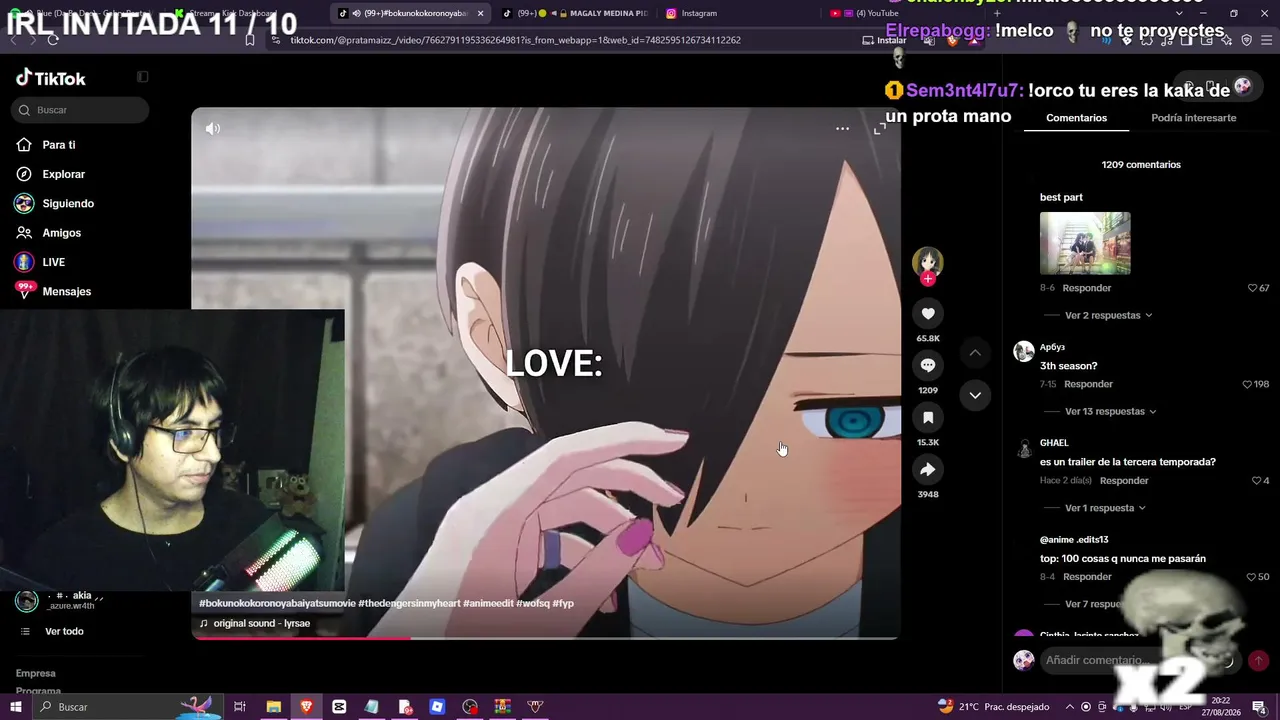
Task: Open GHAEL's commenter avatar
Action: click(1024, 448)
